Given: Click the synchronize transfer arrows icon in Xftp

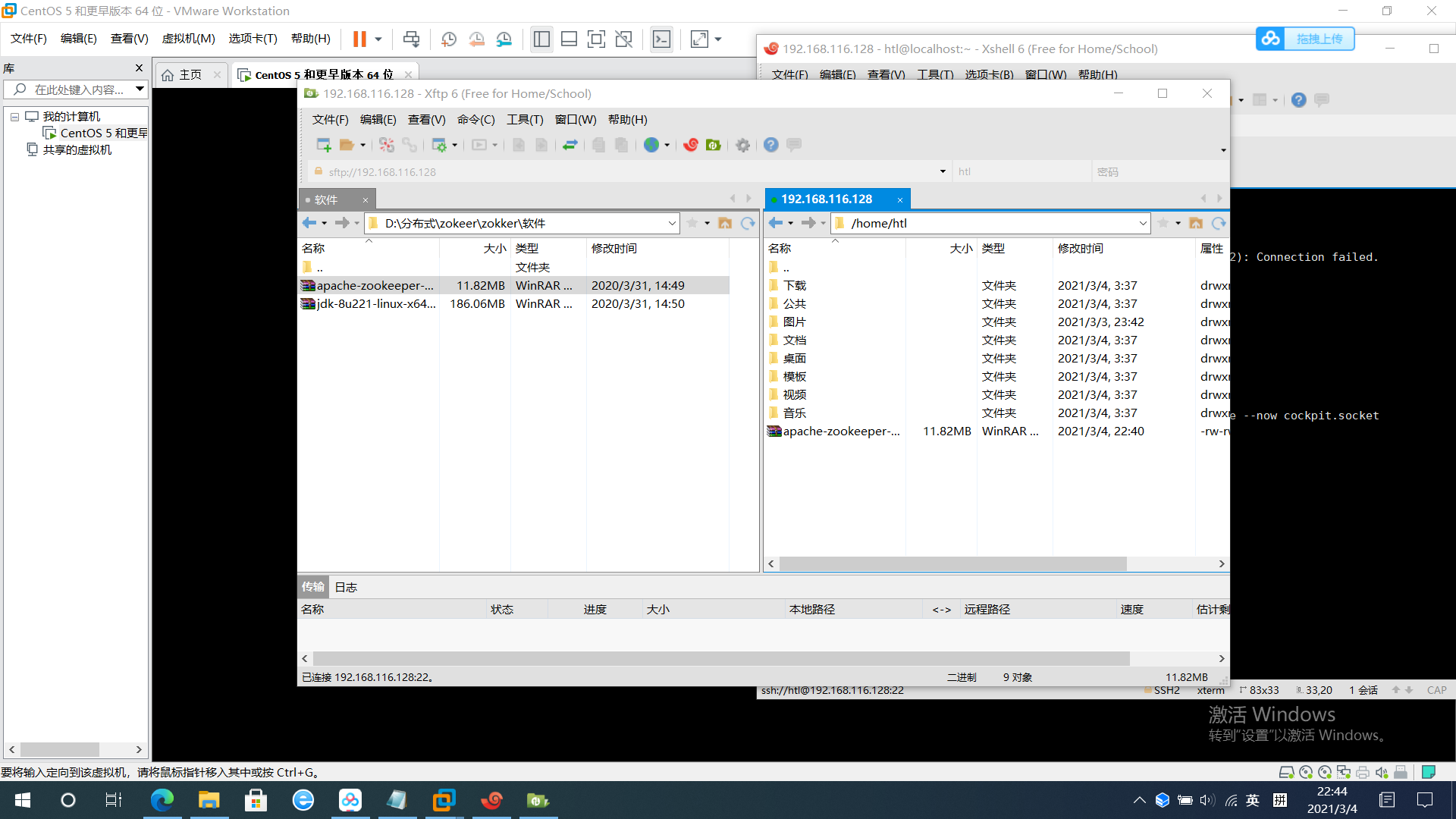Looking at the screenshot, I should coord(570,145).
